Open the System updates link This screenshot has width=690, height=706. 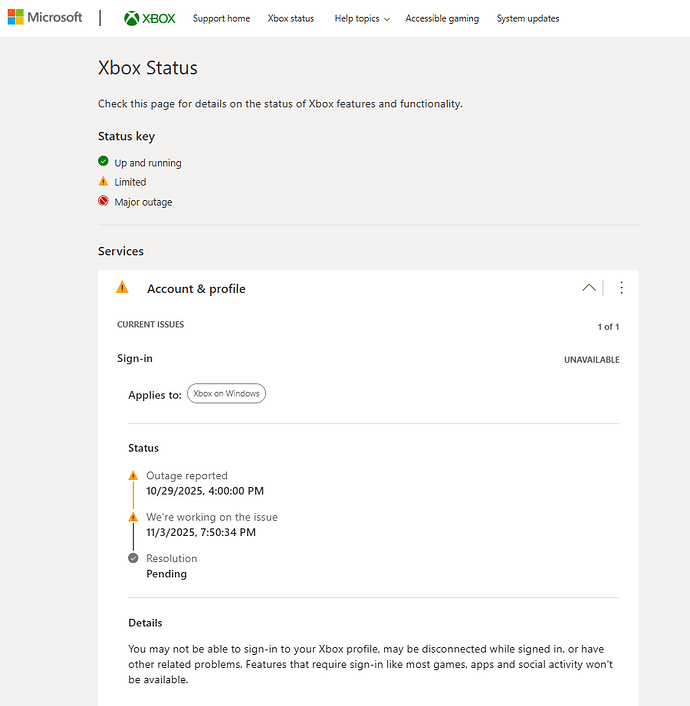528,19
